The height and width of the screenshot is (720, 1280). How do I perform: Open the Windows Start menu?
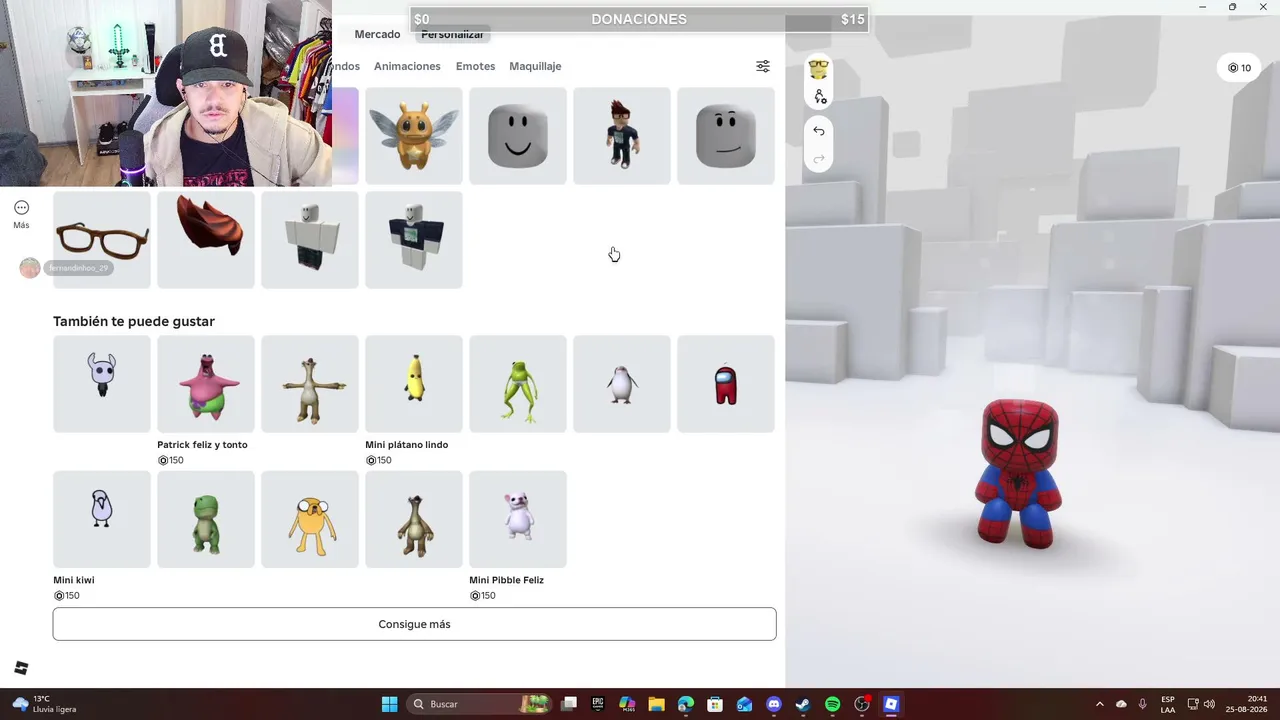[390, 704]
